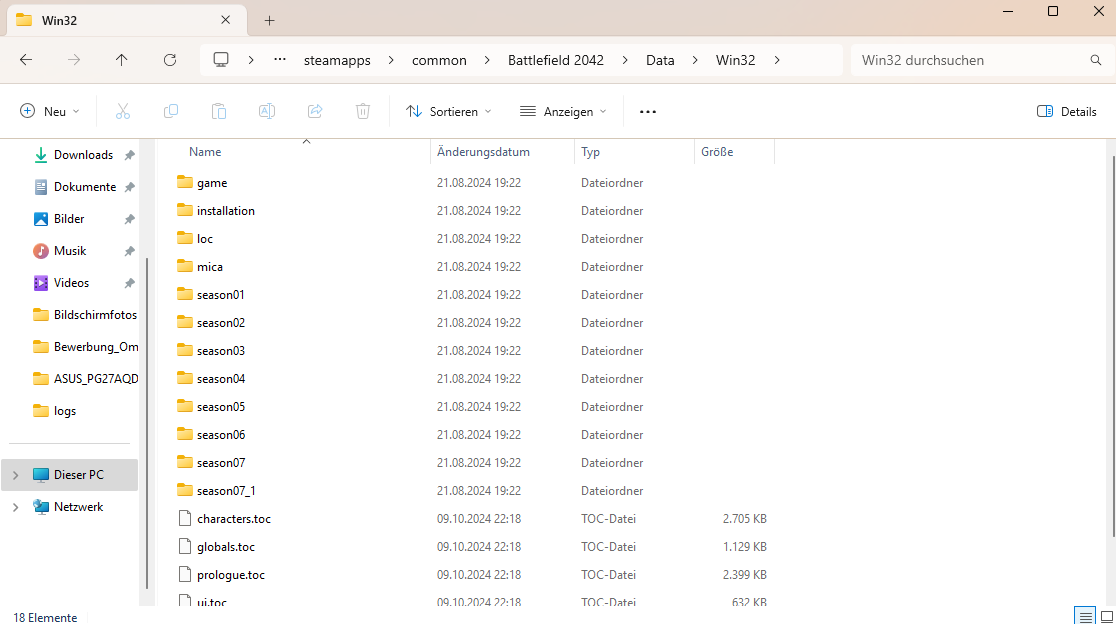The width and height of the screenshot is (1116, 624).
Task: Click the forward navigation arrow
Action: click(74, 60)
